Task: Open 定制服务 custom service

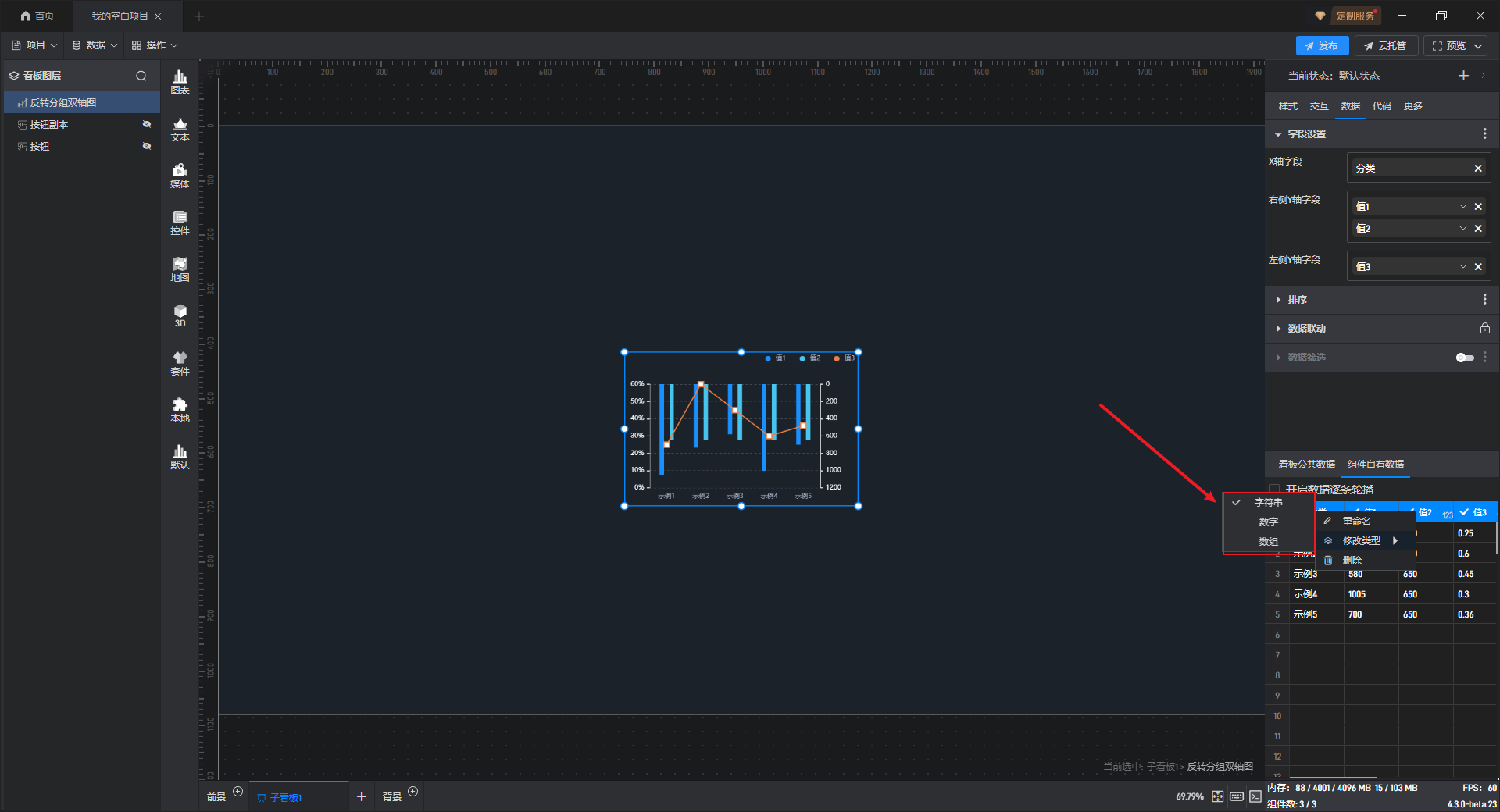Action: pyautogui.click(x=1355, y=16)
